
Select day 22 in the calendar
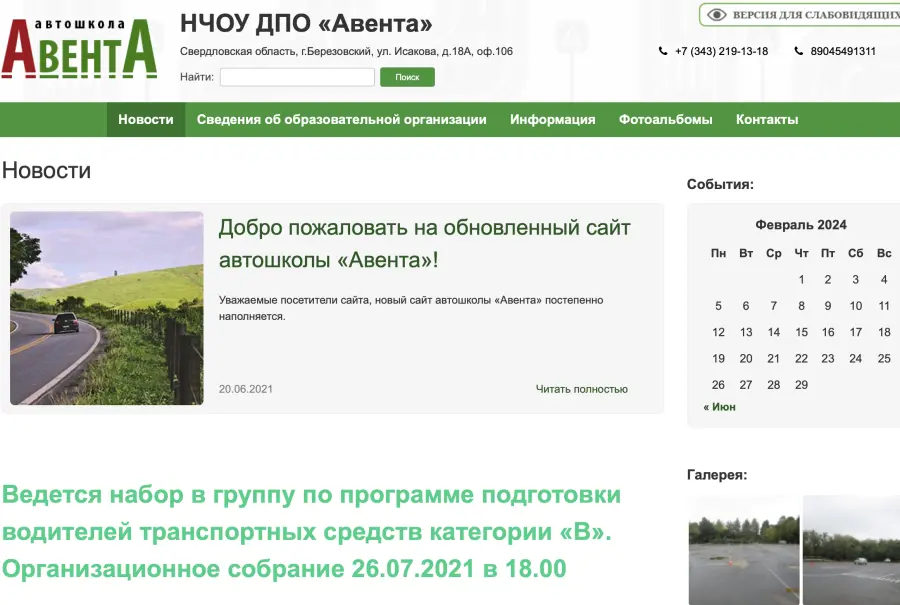(801, 358)
